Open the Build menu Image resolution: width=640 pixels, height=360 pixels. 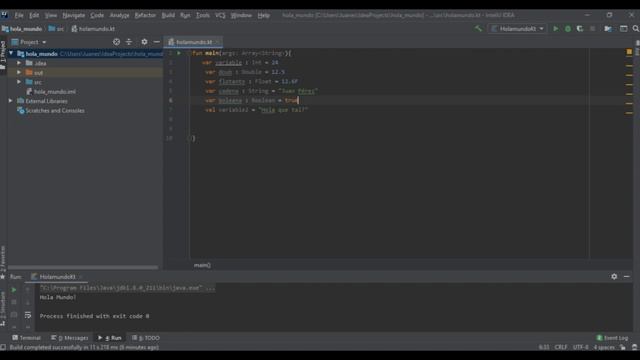(x=168, y=15)
